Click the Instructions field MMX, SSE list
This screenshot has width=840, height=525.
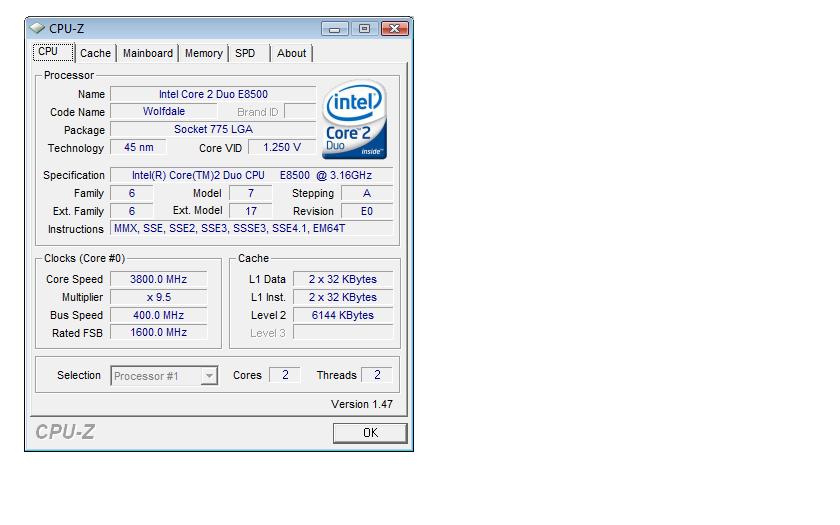252,228
